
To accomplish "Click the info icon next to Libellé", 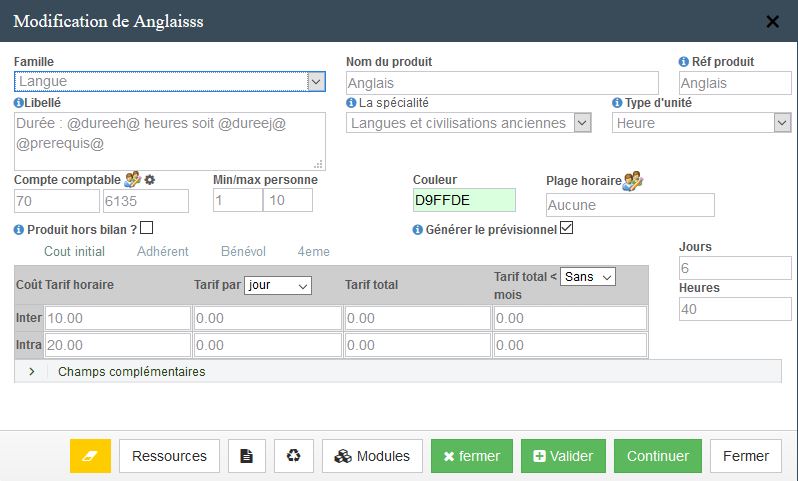I will pos(18,103).
